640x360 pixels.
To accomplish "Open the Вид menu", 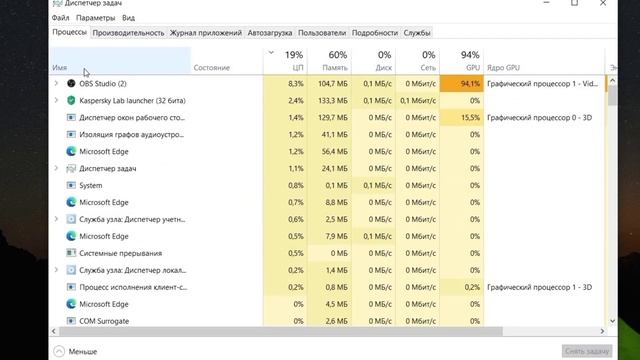I will (128, 18).
